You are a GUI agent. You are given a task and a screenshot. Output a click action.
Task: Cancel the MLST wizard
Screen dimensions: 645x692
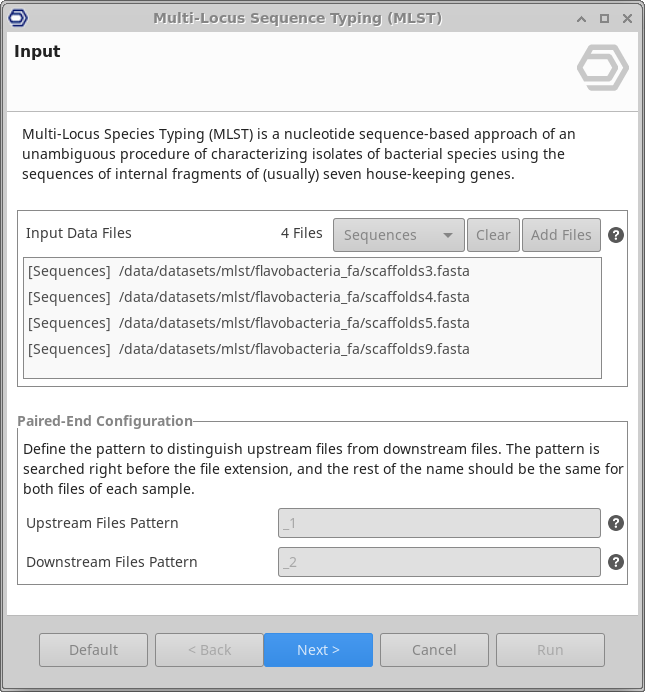click(434, 650)
